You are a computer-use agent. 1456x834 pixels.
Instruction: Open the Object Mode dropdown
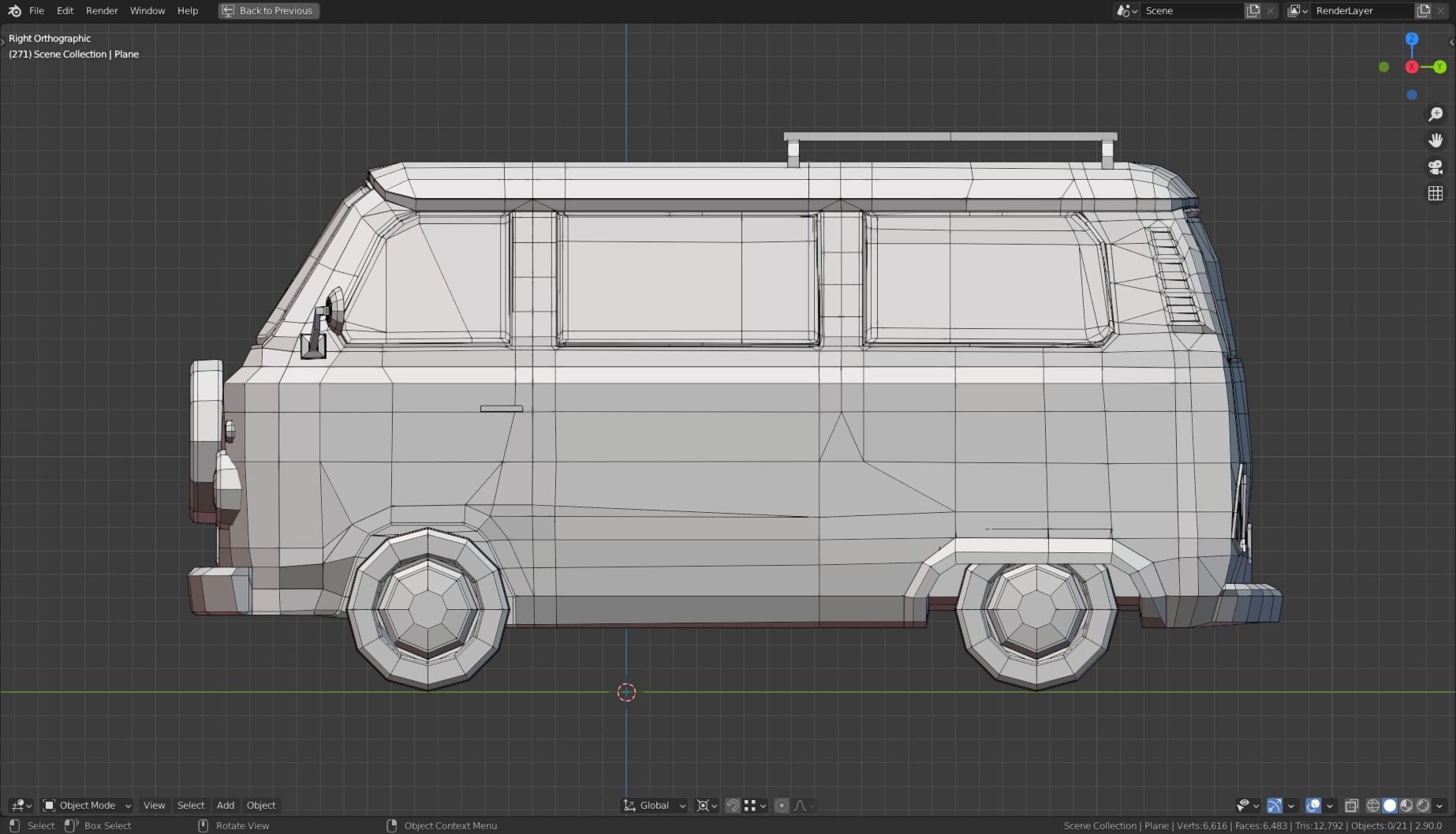coord(85,805)
